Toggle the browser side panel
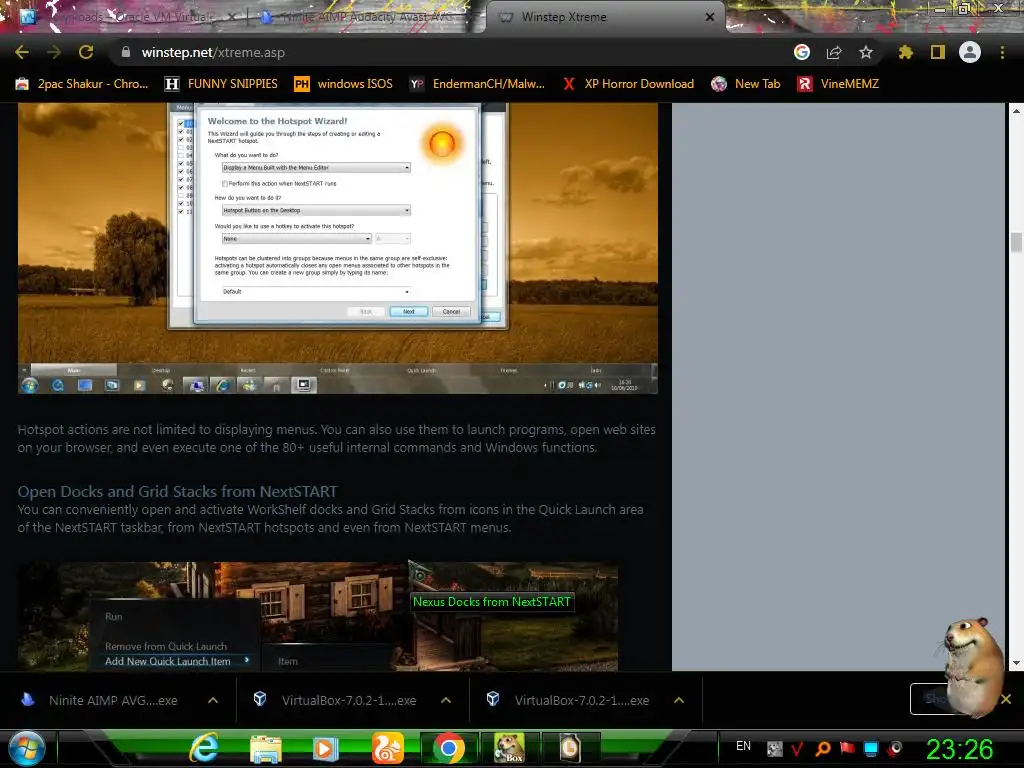Screen dimensions: 1024x768 point(938,52)
